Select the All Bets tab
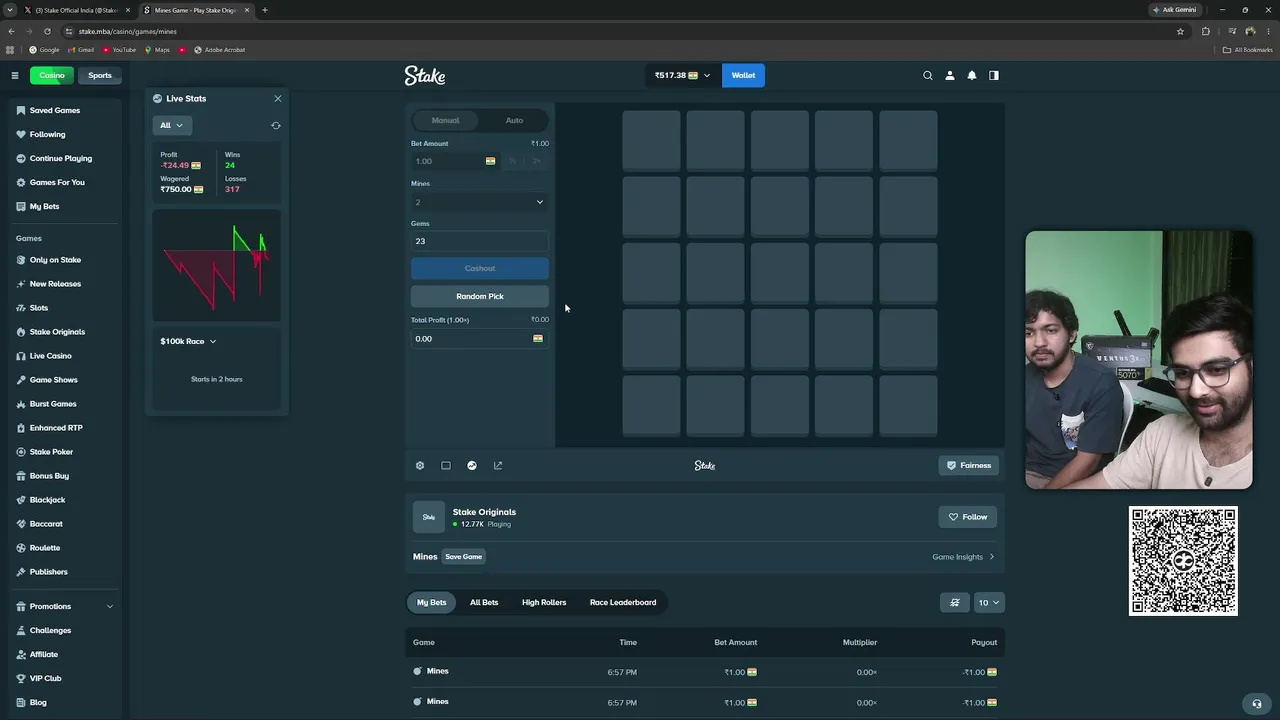Image resolution: width=1280 pixels, height=720 pixels. click(484, 602)
